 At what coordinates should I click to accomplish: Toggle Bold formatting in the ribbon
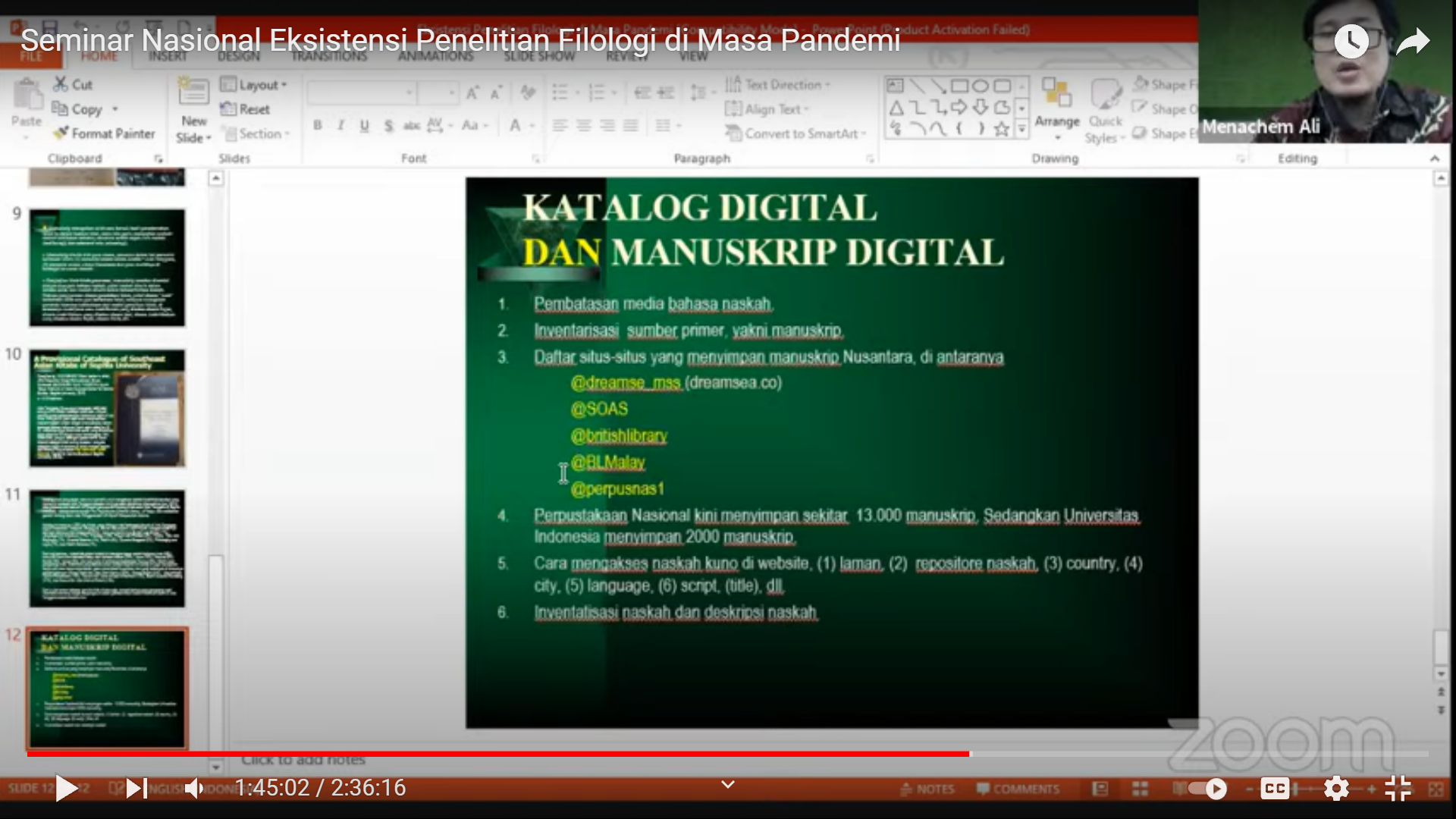(317, 126)
